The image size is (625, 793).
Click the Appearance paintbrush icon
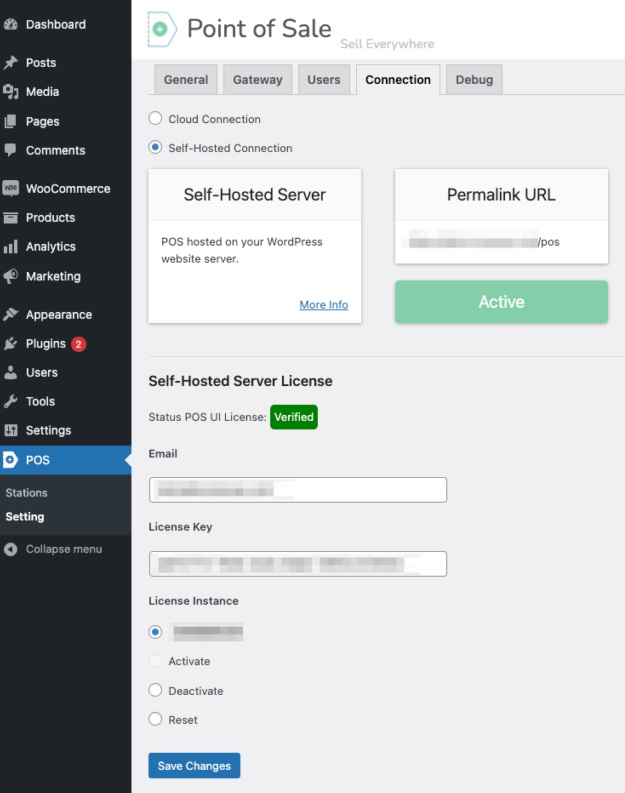pyautogui.click(x=11, y=315)
